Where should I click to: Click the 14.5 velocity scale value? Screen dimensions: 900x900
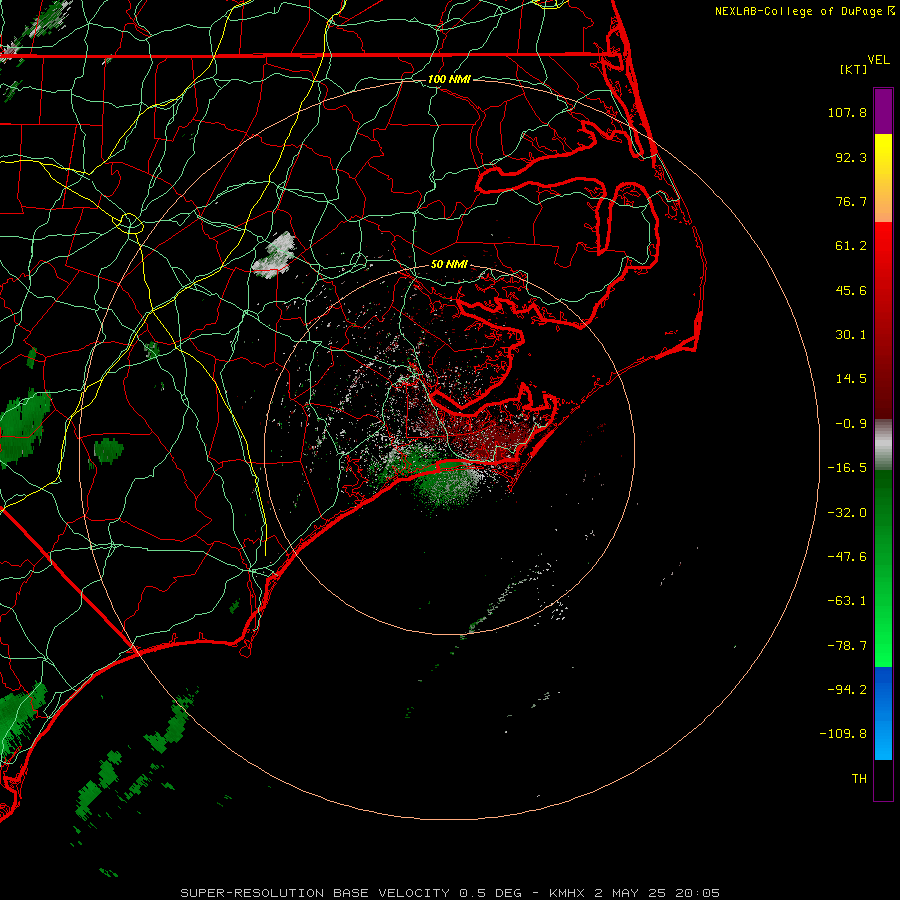pos(851,379)
